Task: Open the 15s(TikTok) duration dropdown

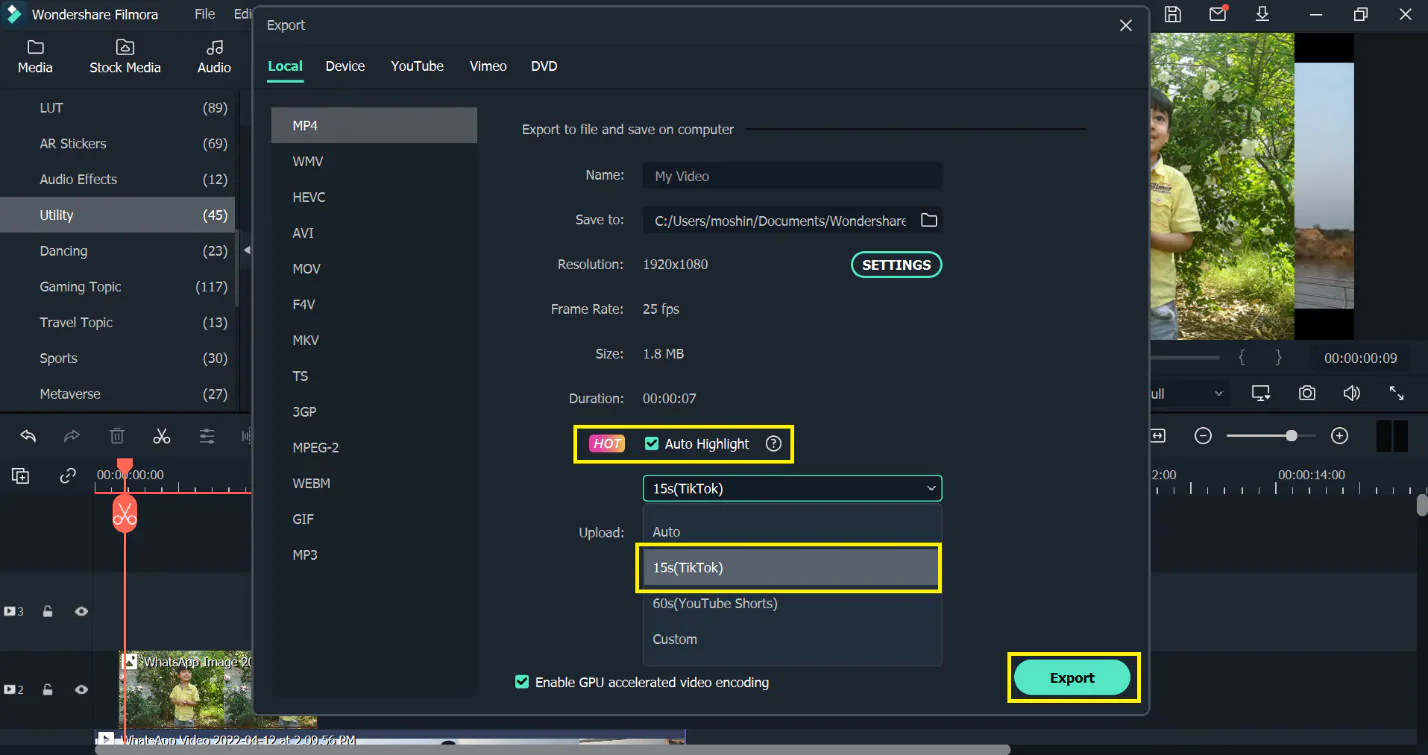Action: [792, 488]
